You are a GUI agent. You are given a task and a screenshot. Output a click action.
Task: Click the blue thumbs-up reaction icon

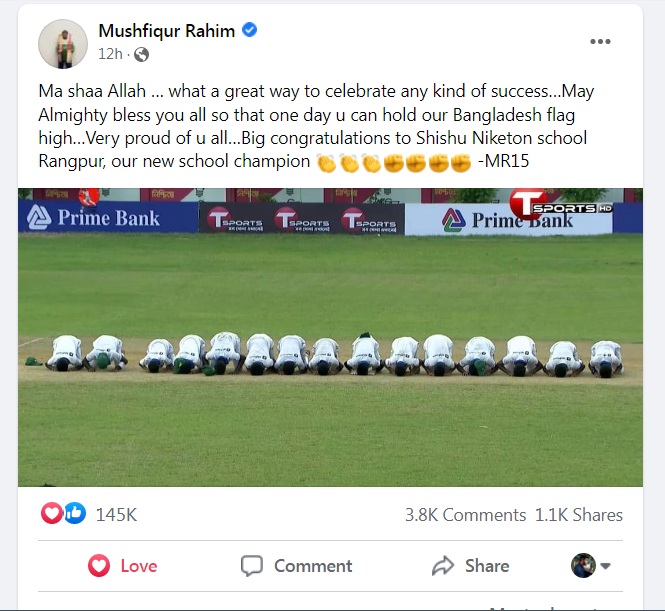click(x=75, y=513)
